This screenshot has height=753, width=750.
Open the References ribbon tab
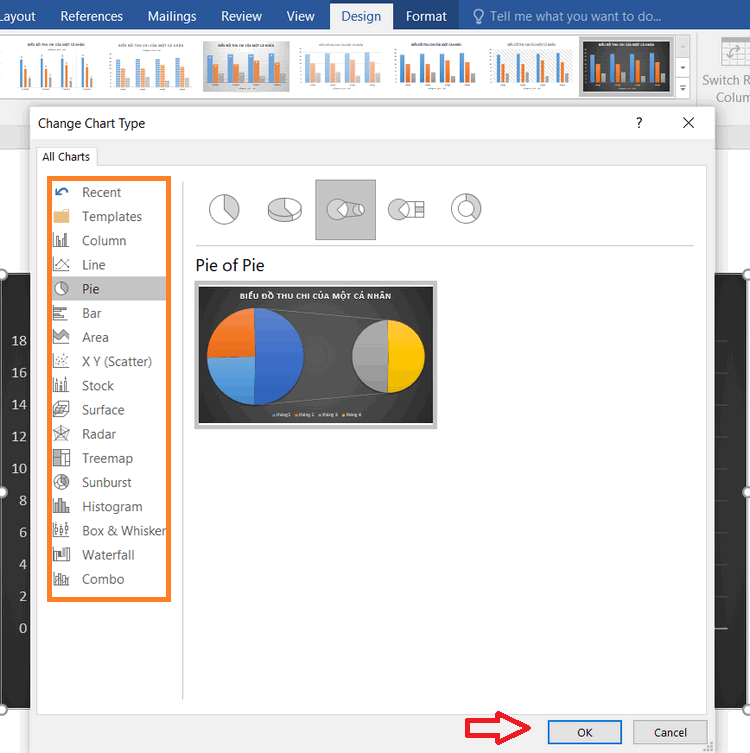pos(91,16)
